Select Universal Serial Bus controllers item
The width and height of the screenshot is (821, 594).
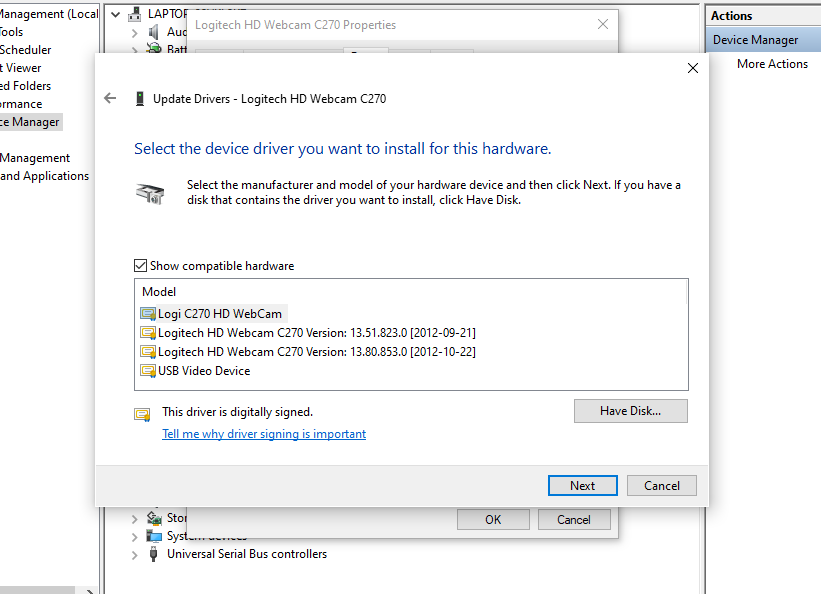point(247,554)
